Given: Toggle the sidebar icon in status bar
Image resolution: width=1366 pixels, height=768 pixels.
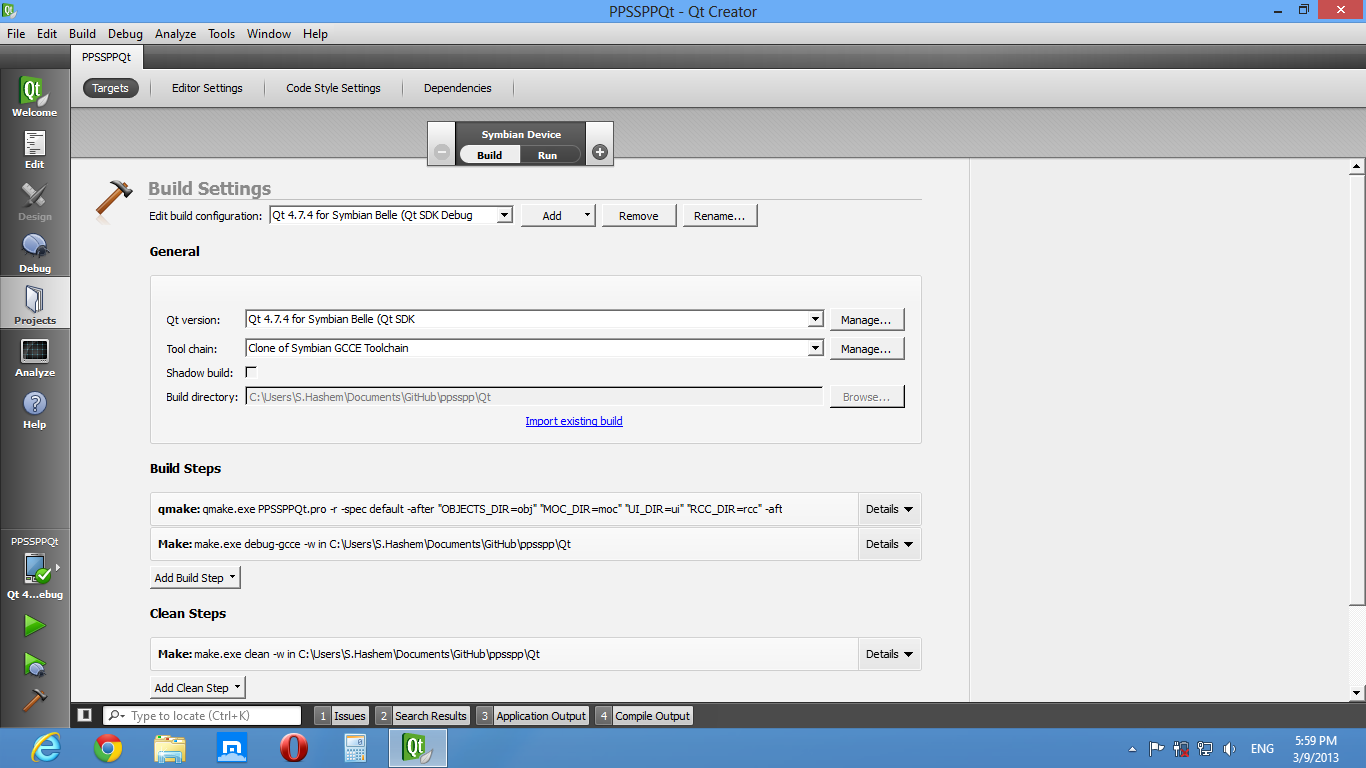Looking at the screenshot, I should coord(85,715).
